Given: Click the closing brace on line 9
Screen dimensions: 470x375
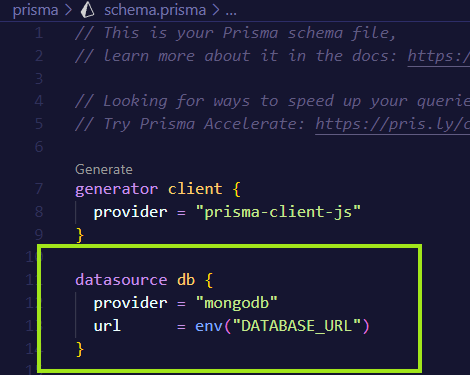Looking at the screenshot, I should 80,235.
